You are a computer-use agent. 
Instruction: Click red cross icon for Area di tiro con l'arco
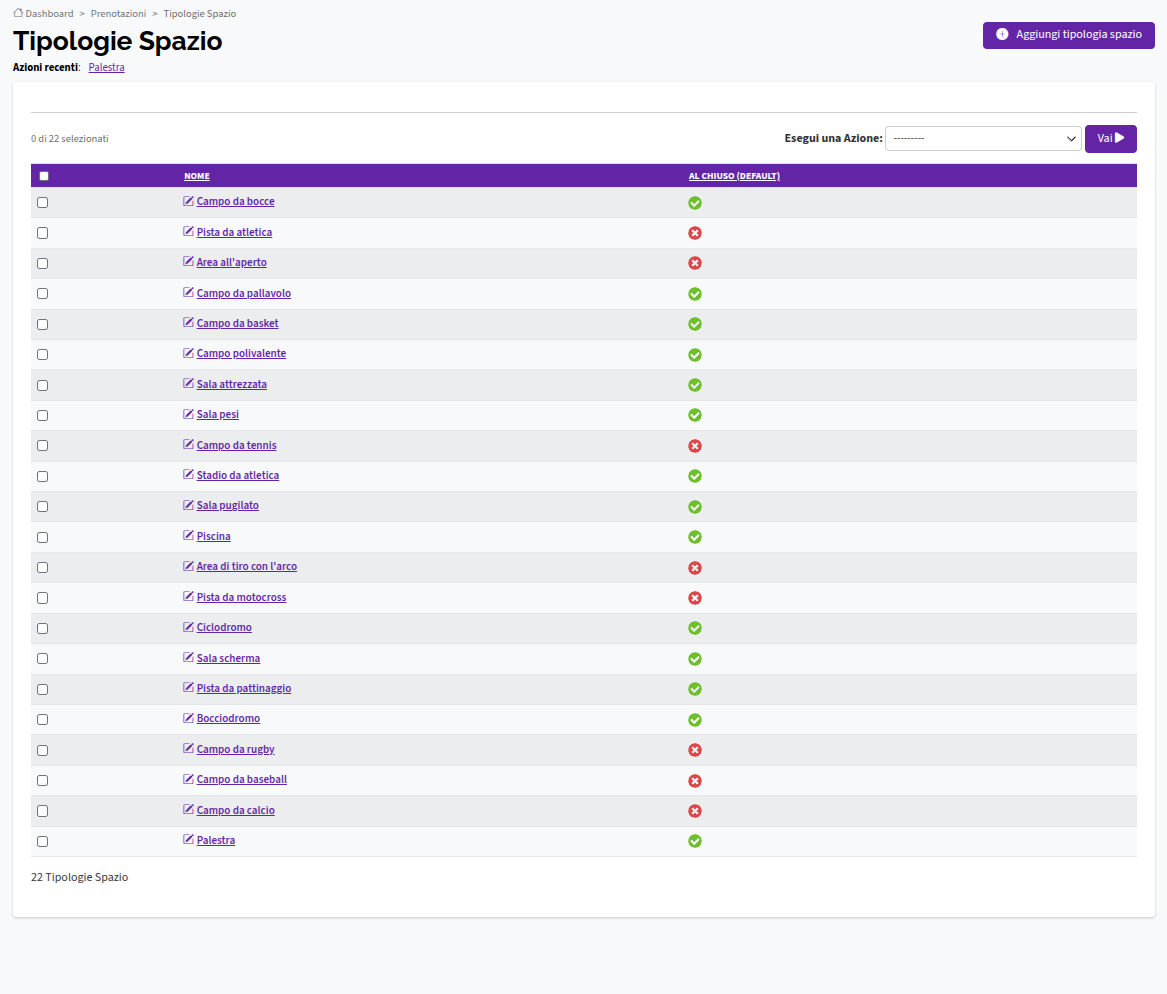694,568
